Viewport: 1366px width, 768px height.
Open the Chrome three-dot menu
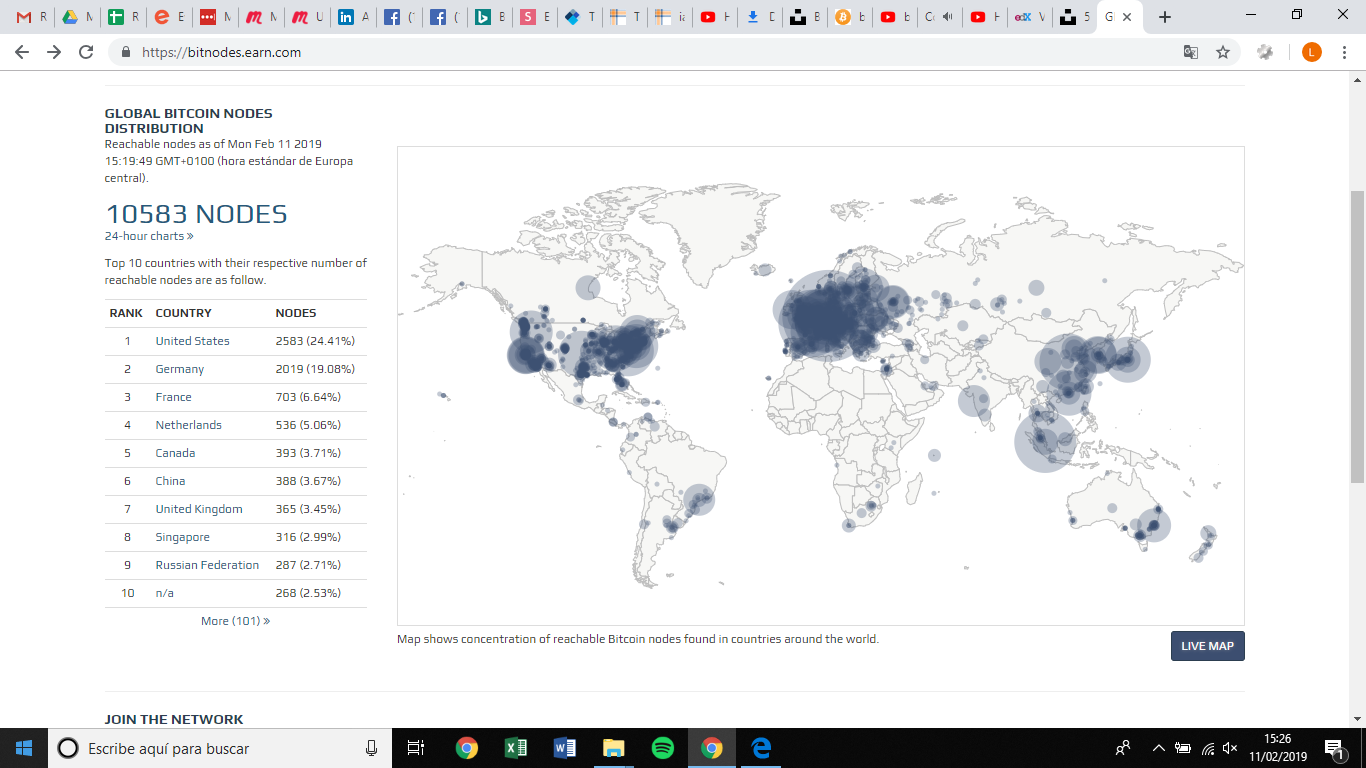(1345, 52)
